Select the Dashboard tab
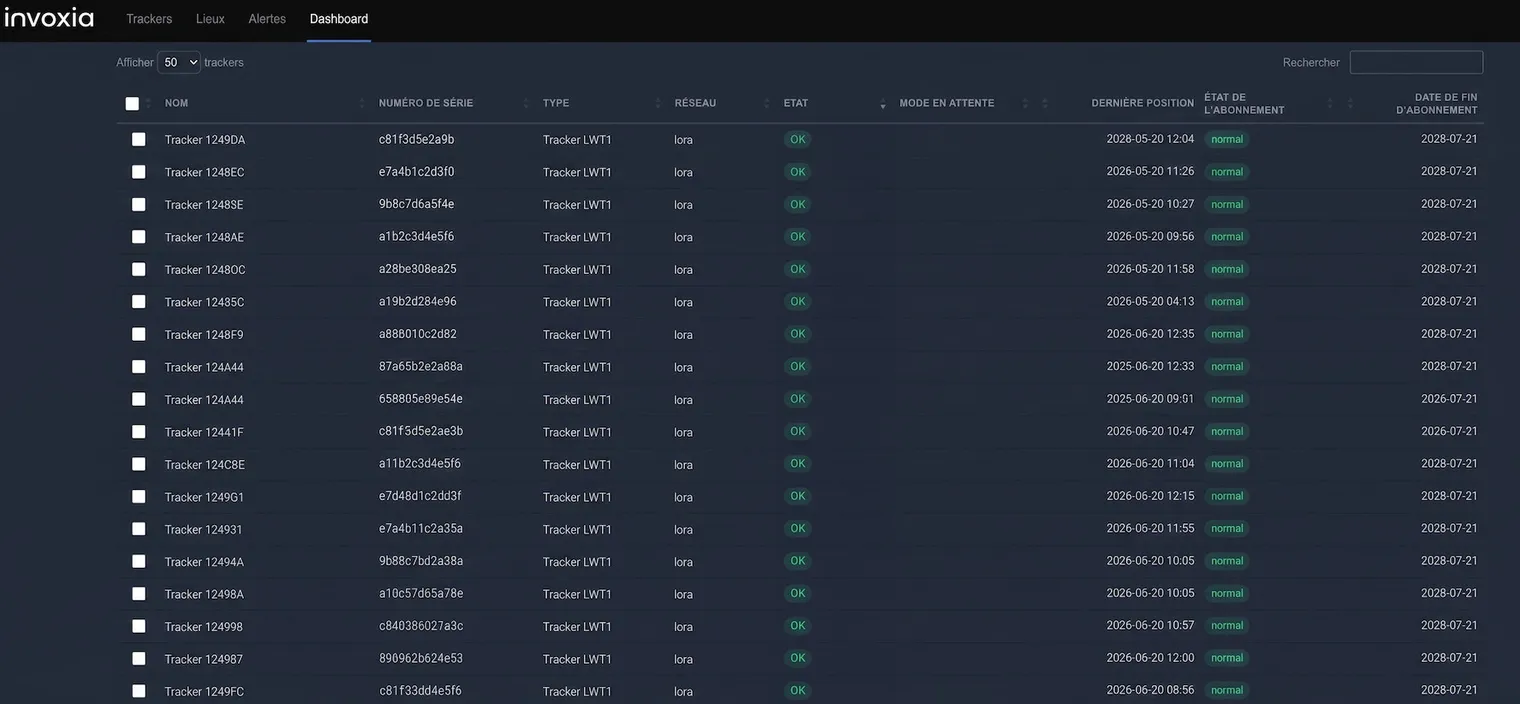This screenshot has height=704, width=1520. pos(339,19)
